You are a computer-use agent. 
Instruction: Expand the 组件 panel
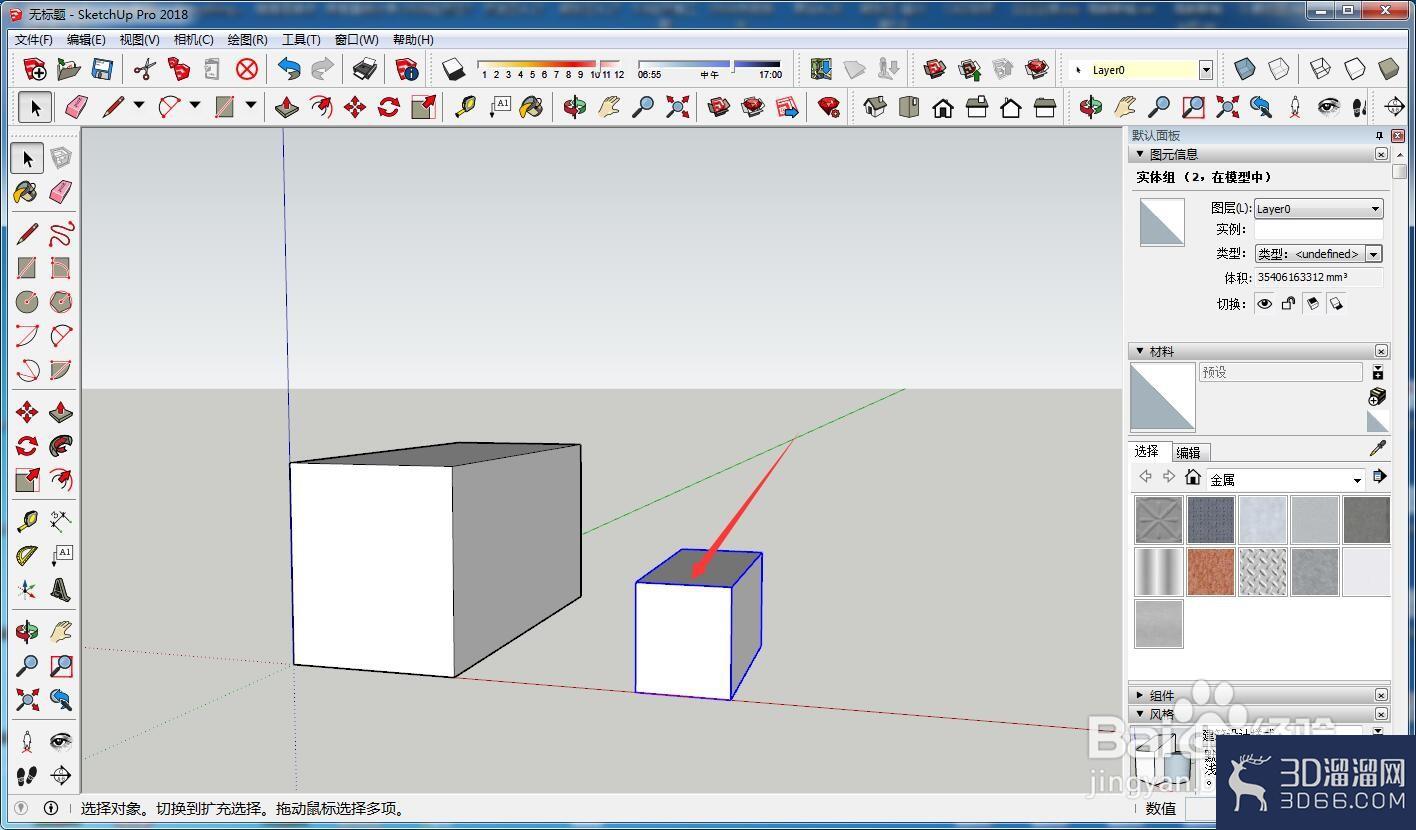pos(1139,695)
